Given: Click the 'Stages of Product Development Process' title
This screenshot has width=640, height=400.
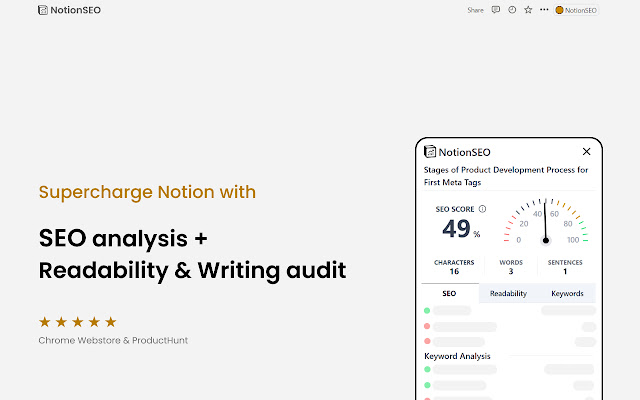Looking at the screenshot, I should (506, 176).
